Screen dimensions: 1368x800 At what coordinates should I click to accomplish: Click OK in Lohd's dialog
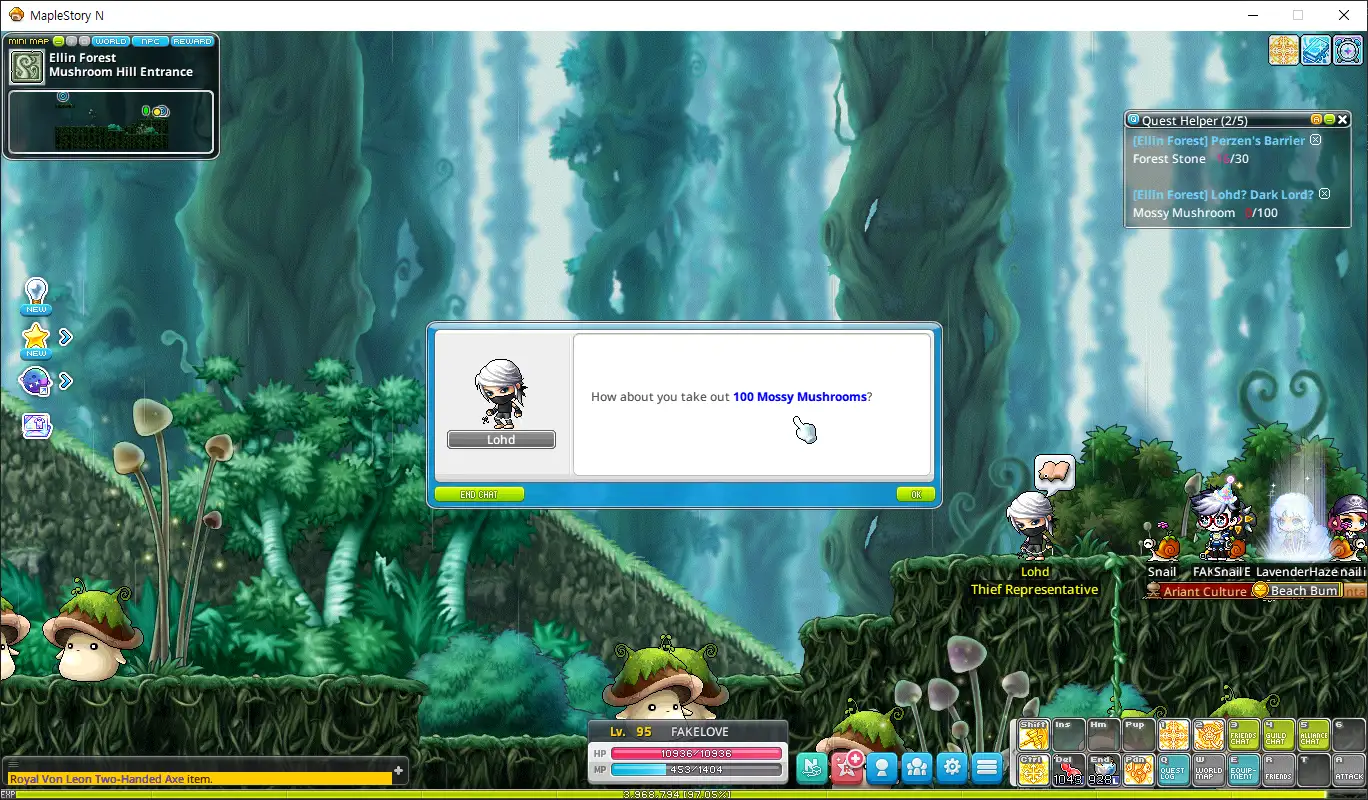tap(916, 494)
